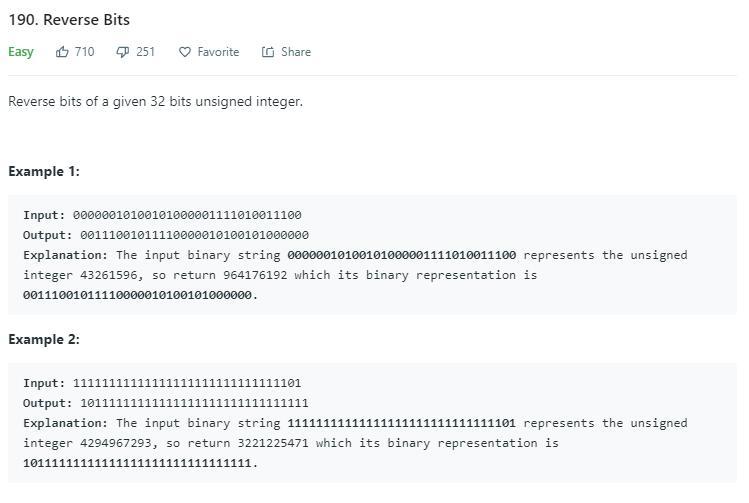The width and height of the screenshot is (749, 503).
Task: Click the problem description sentence
Action: (155, 101)
